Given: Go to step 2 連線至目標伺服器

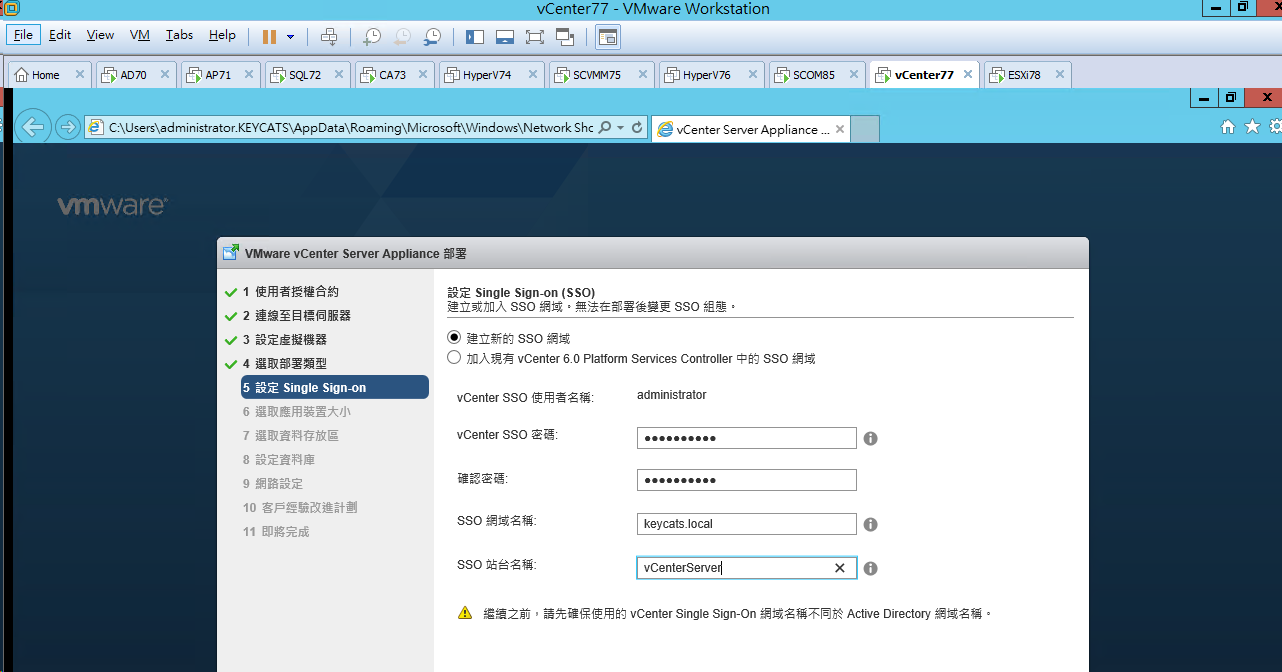Looking at the screenshot, I should tap(296, 316).
